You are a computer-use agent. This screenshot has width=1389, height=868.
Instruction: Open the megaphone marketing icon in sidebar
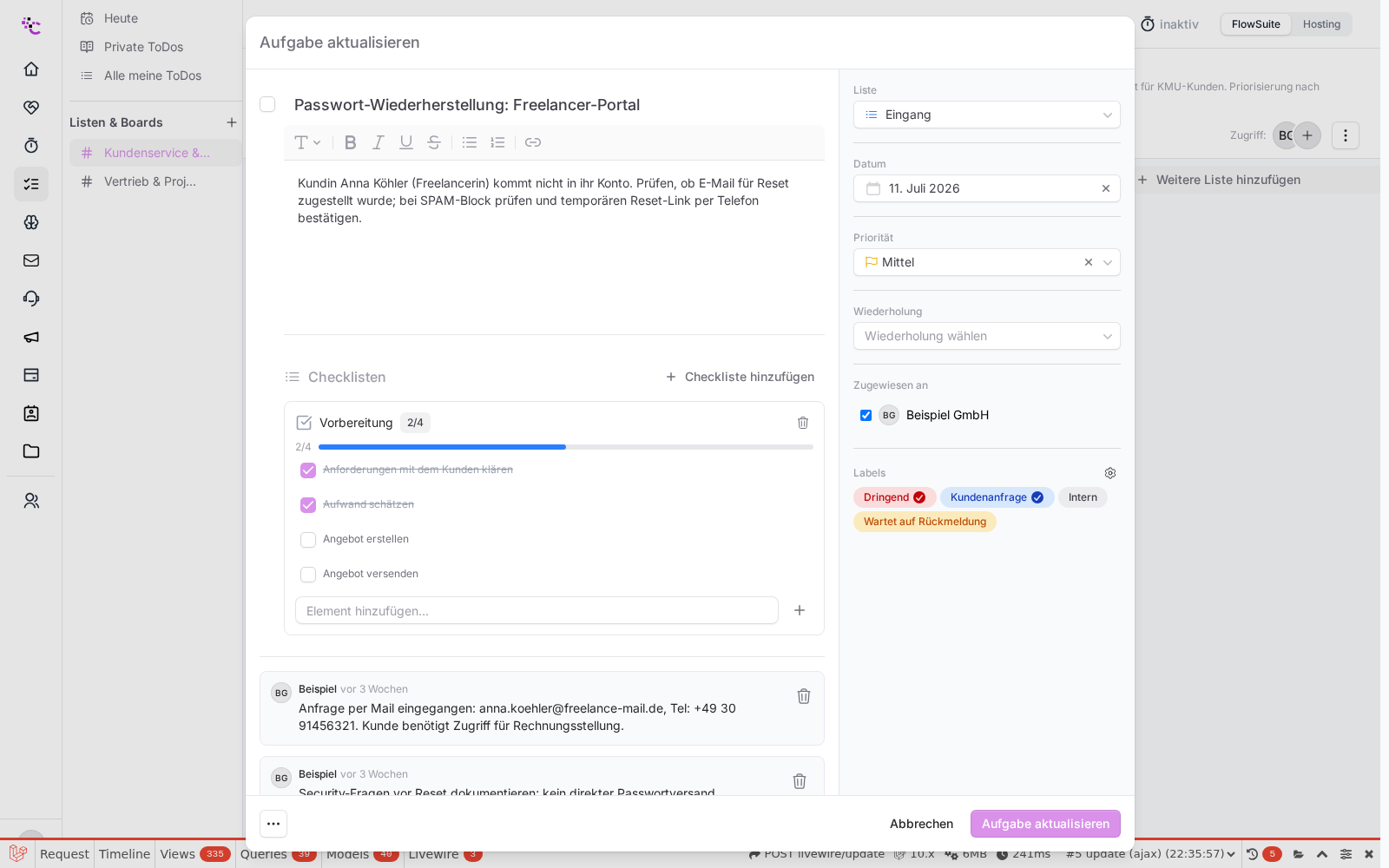(31, 337)
